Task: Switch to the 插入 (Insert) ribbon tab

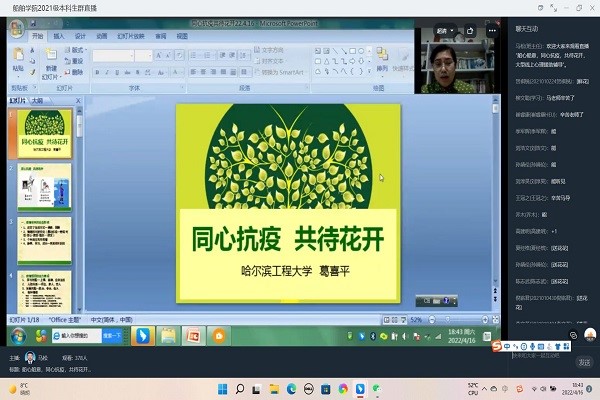Action: [x=58, y=36]
